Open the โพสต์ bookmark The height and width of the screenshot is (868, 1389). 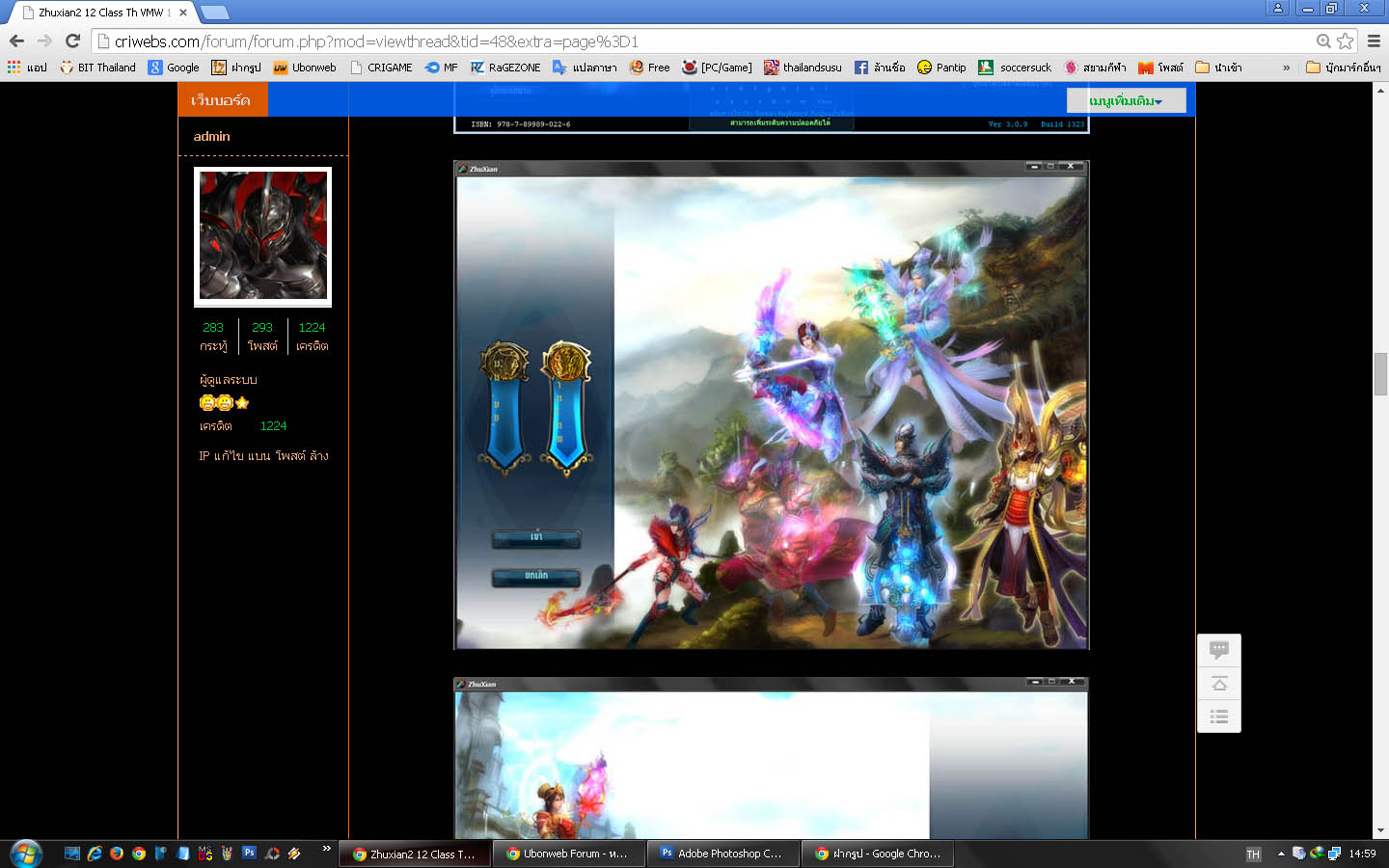[1160, 68]
